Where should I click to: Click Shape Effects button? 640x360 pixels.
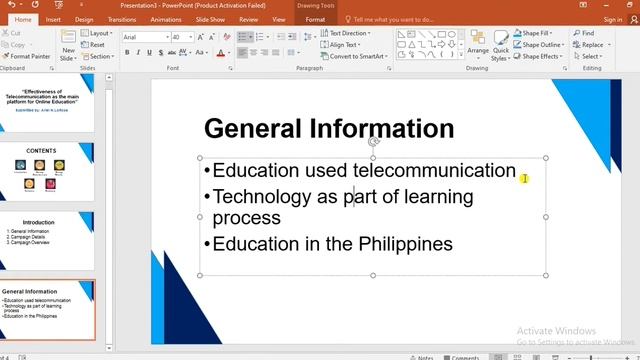pyautogui.click(x=538, y=56)
